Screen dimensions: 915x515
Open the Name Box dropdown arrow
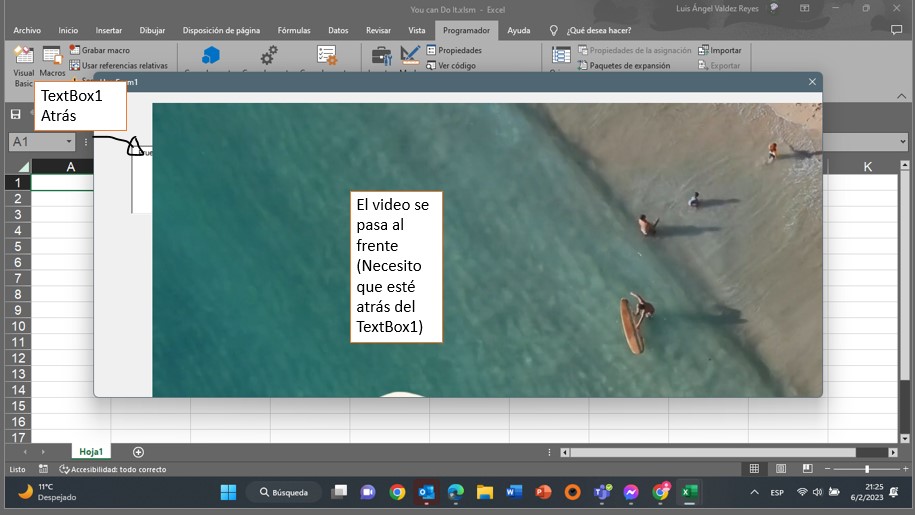coord(69,142)
